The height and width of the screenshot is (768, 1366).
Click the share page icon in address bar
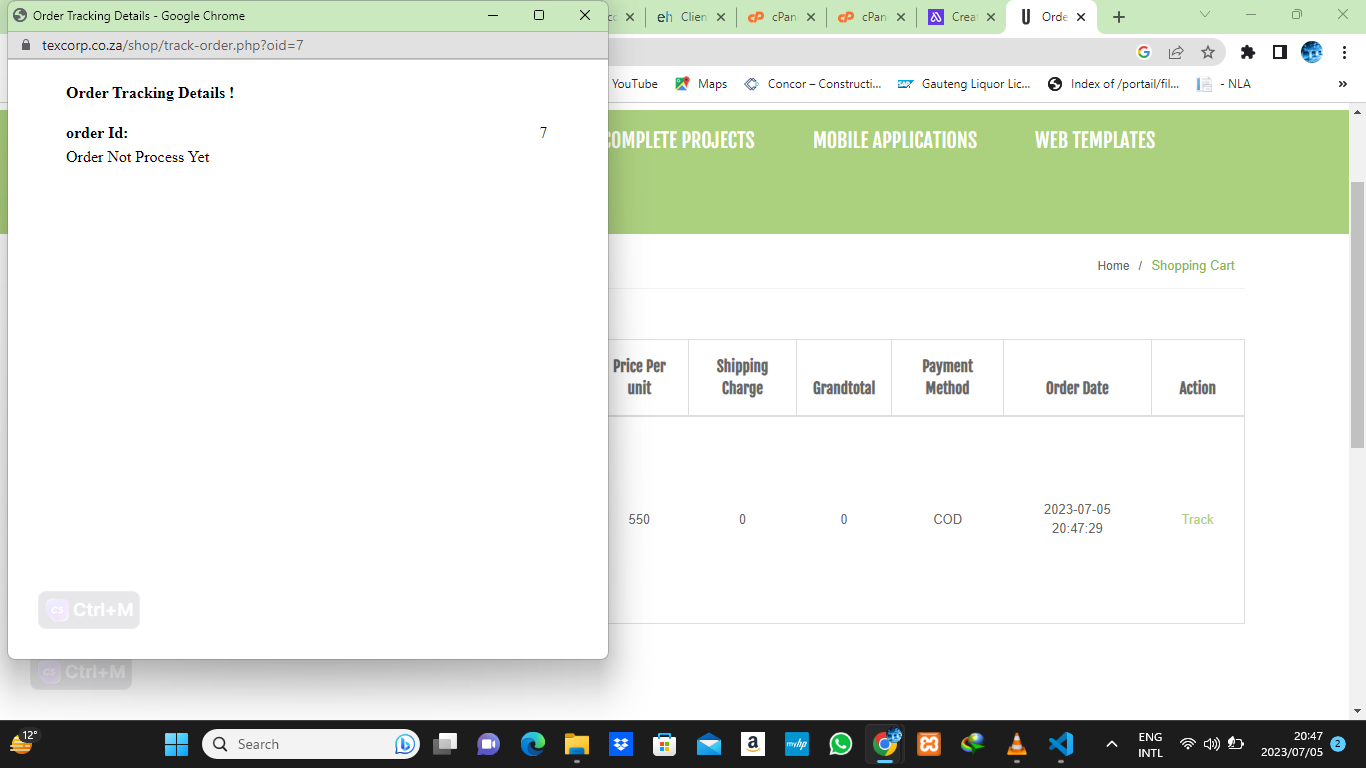1176,52
